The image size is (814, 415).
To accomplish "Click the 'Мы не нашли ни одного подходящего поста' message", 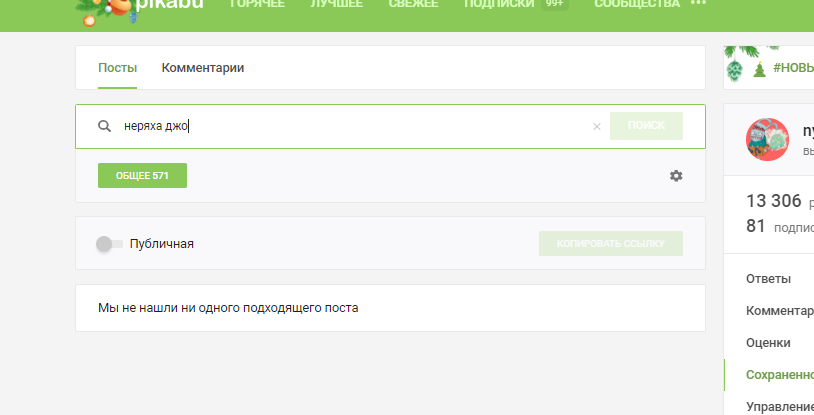I will tap(228, 308).
